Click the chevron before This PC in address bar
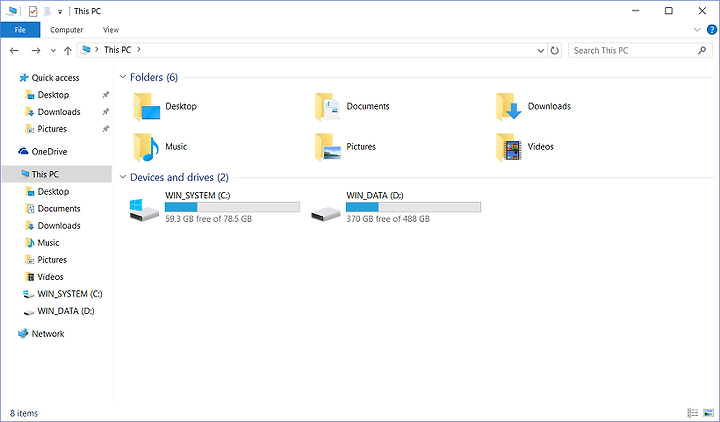The width and height of the screenshot is (720, 422). (97, 49)
